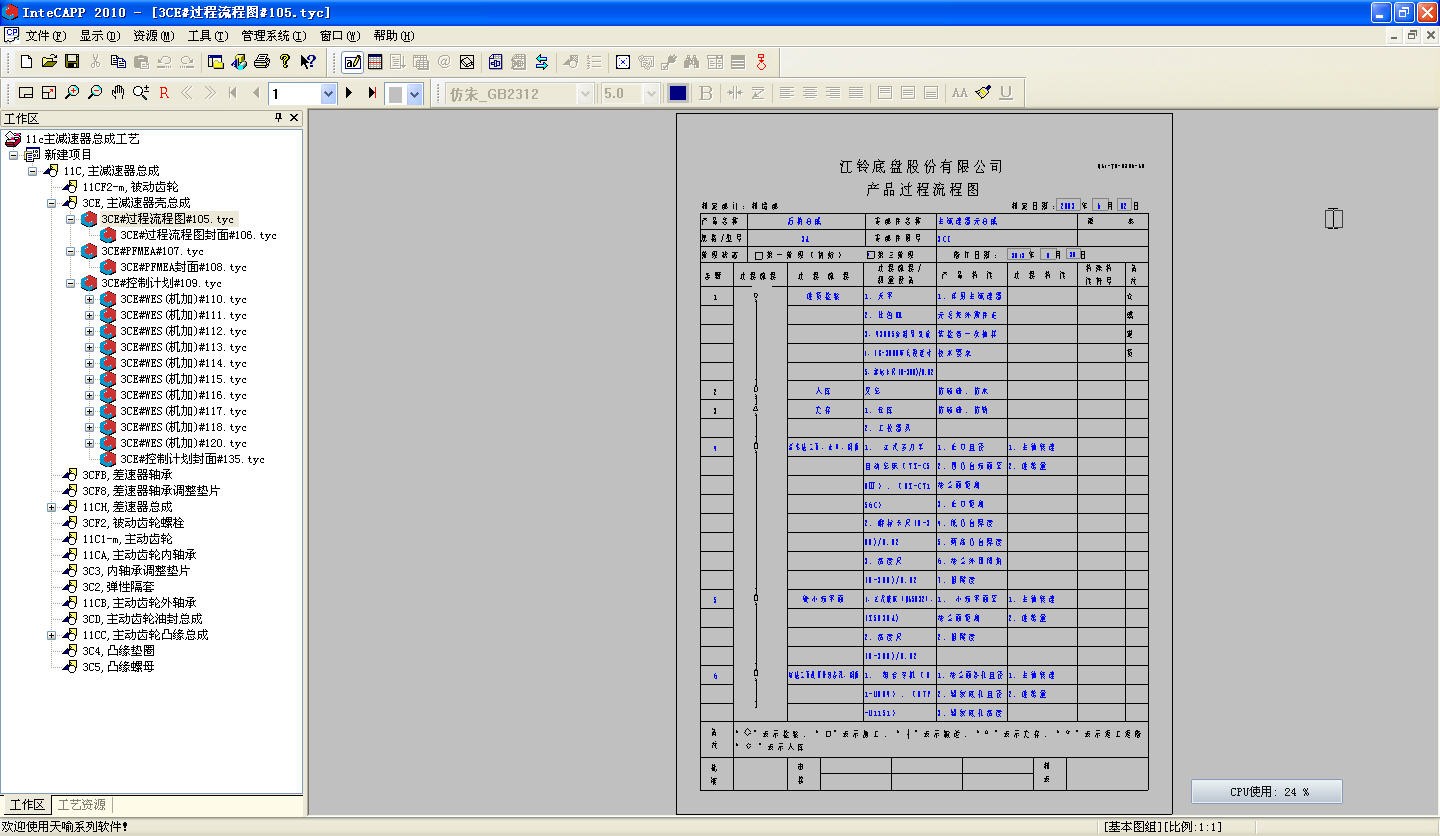
Task: Expand the 11CC,主动齿轮凸缘总成 node
Action: pos(52,635)
